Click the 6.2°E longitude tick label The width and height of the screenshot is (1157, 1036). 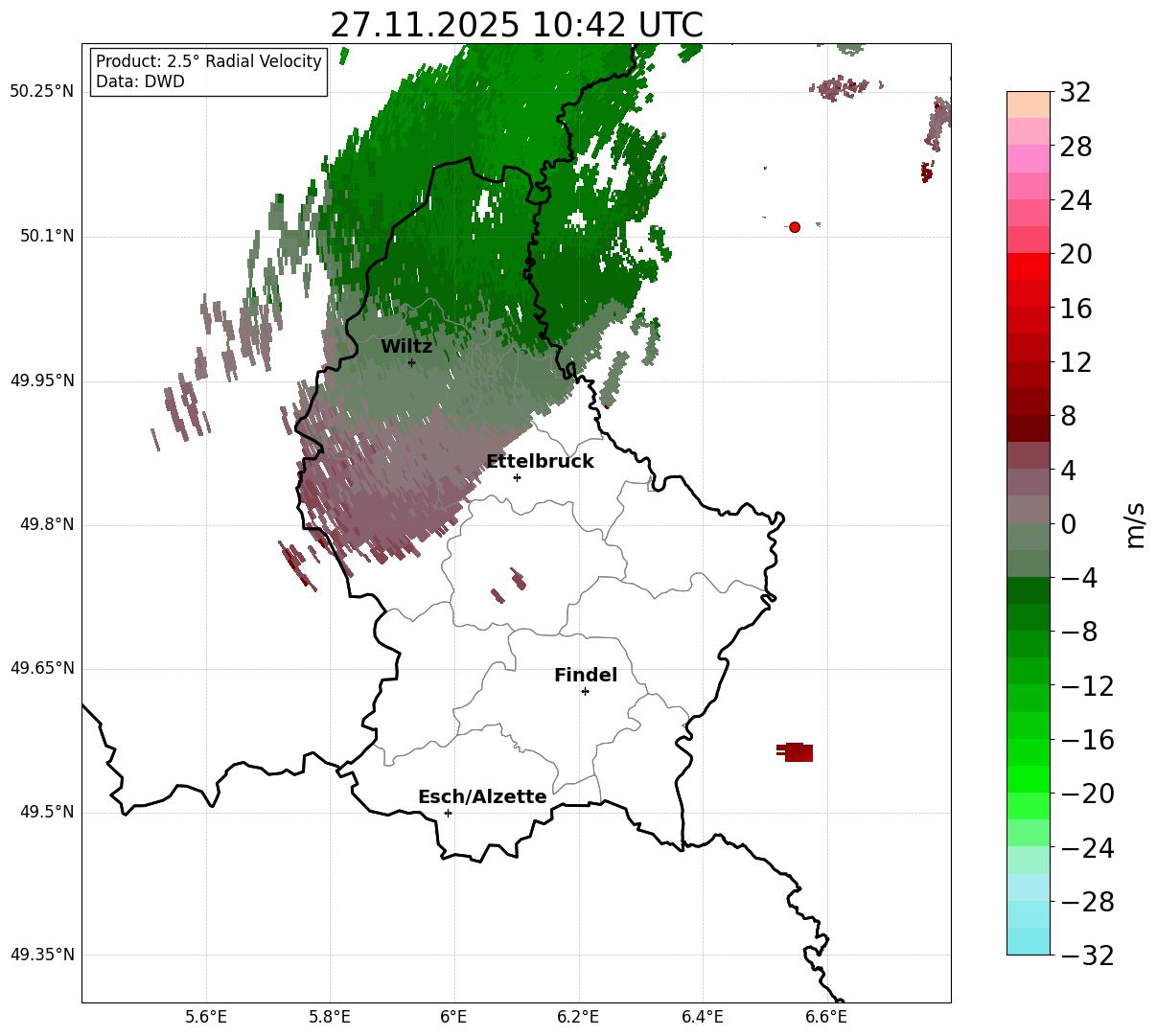pyautogui.click(x=578, y=1016)
